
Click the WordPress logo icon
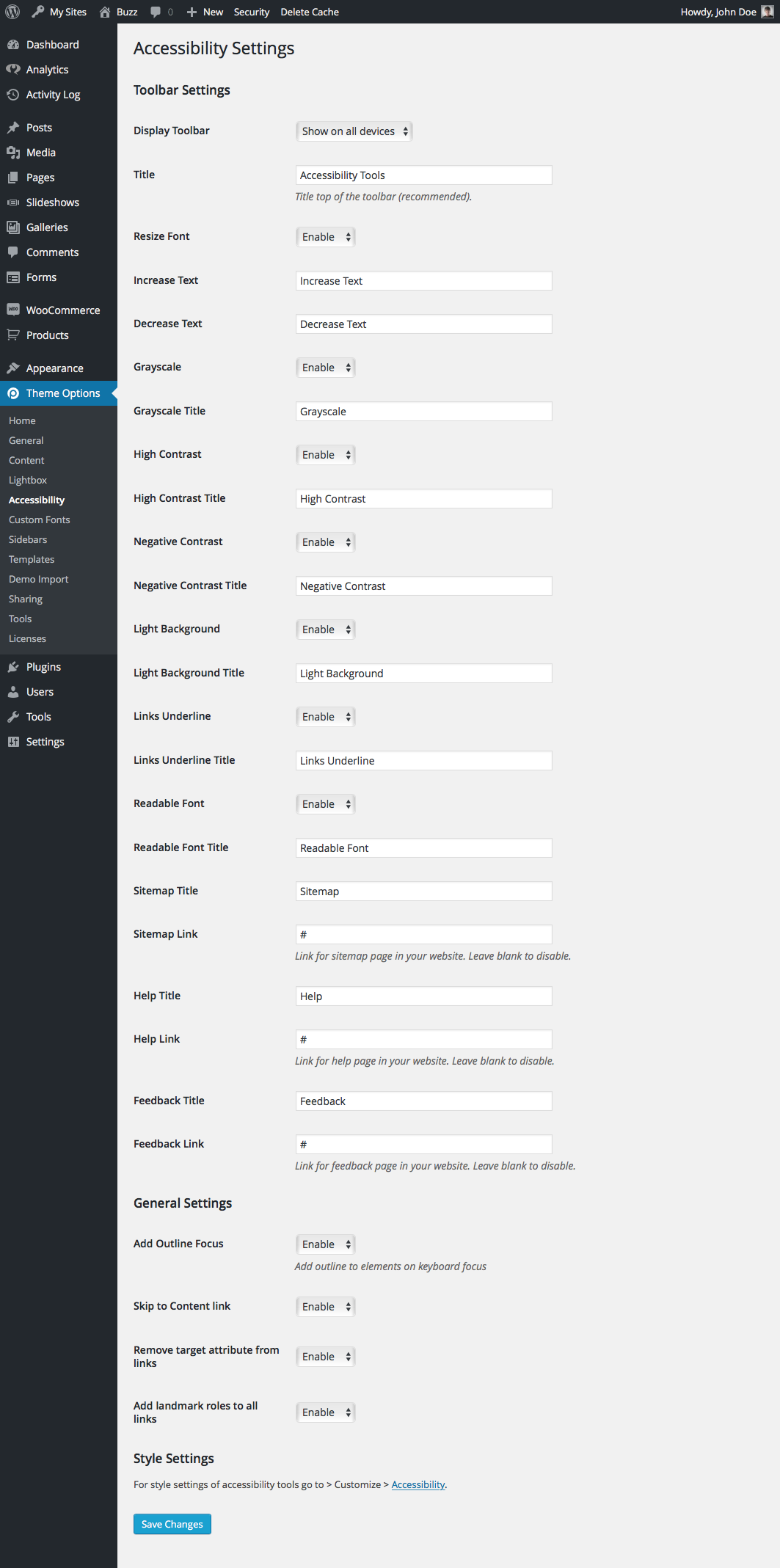[12, 12]
